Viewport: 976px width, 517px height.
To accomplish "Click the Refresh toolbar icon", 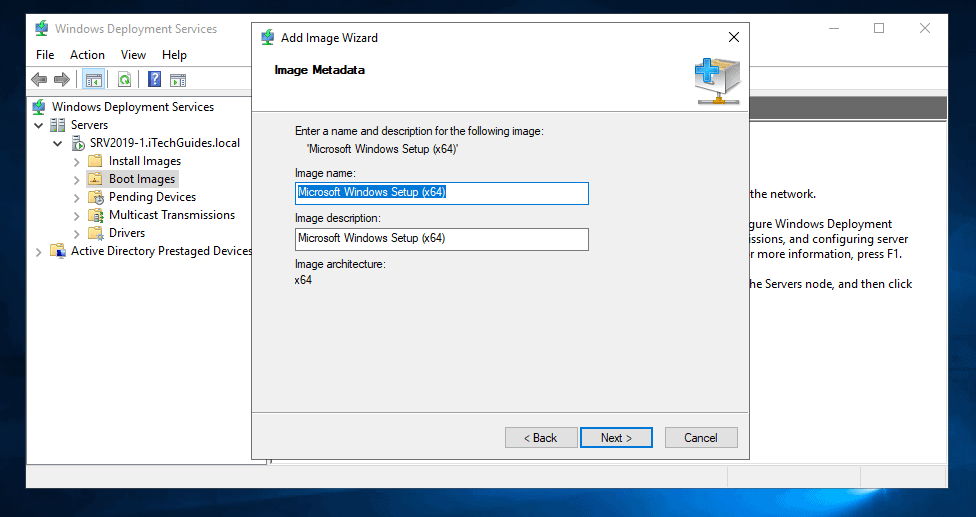I will coord(124,80).
